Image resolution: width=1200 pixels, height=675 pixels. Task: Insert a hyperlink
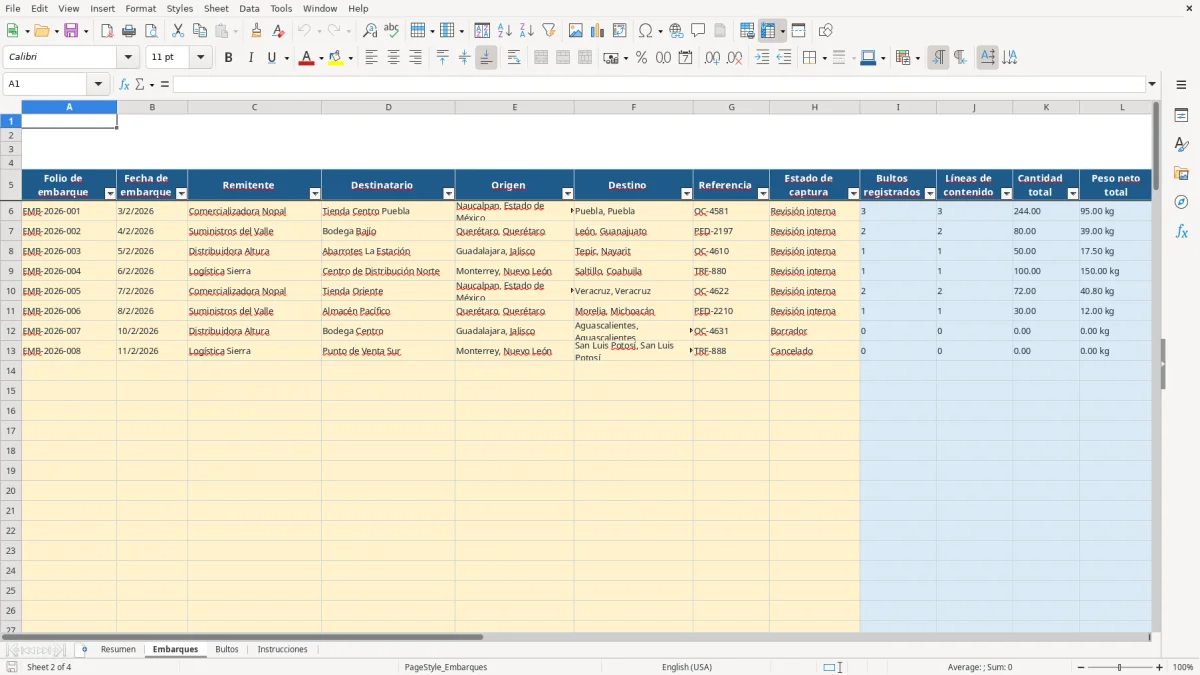tap(676, 31)
